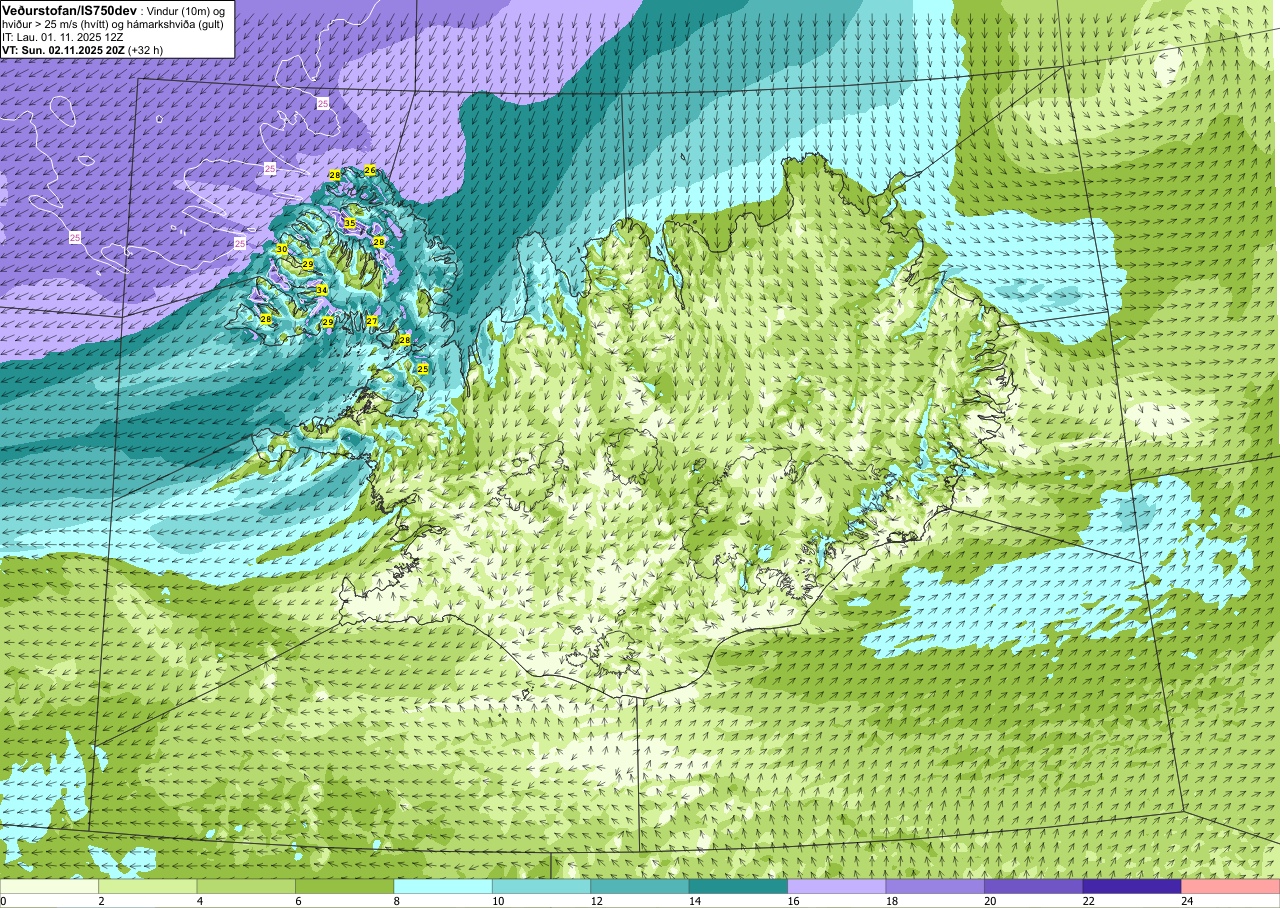Click the 4–6 m/s legend color block

pyautogui.click(x=246, y=886)
